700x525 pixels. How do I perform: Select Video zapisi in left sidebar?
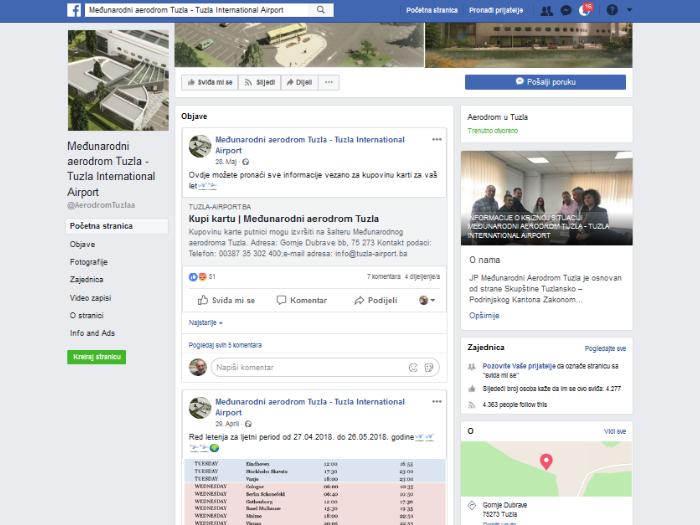point(90,298)
